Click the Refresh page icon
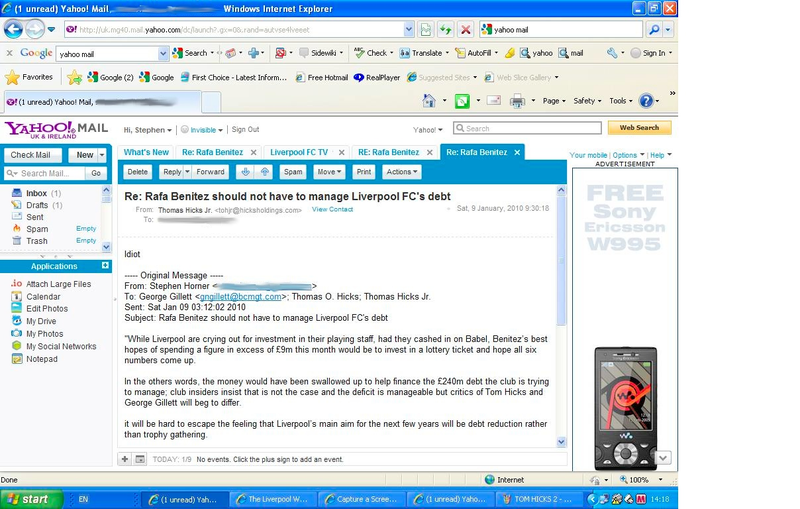 point(445,30)
